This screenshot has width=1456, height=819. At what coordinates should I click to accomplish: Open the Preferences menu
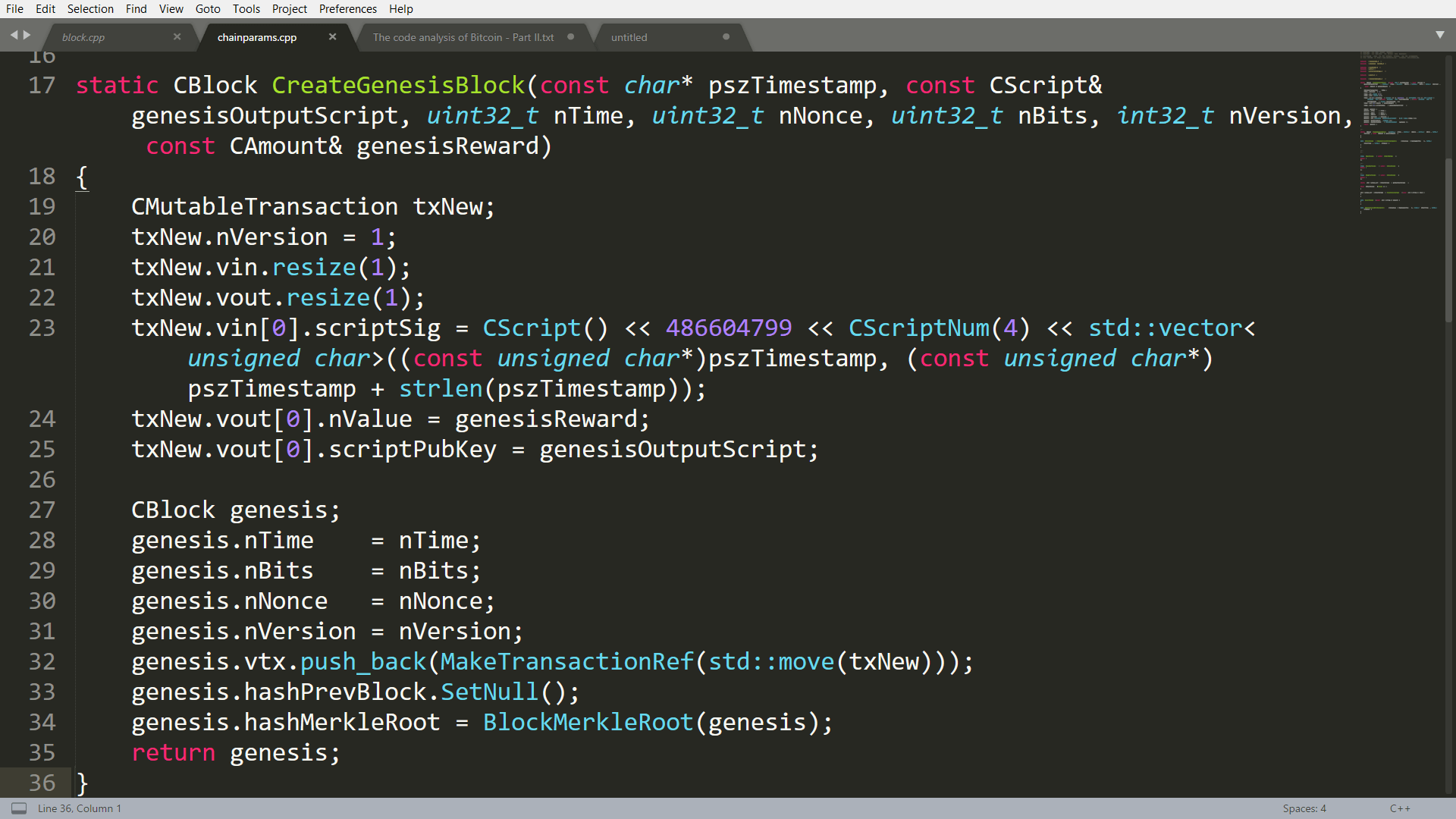[347, 9]
